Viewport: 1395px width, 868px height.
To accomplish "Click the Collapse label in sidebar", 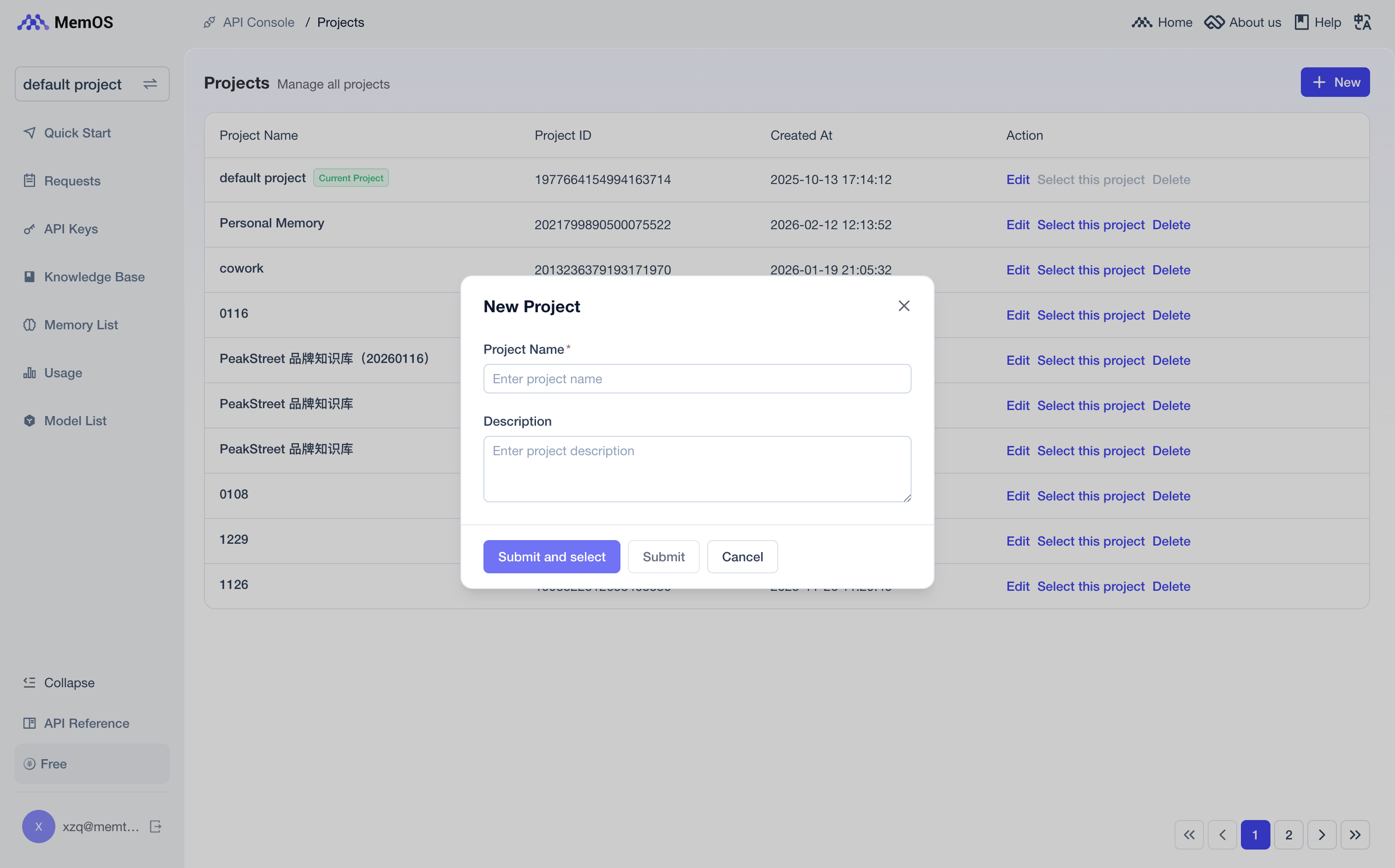I will coord(70,683).
